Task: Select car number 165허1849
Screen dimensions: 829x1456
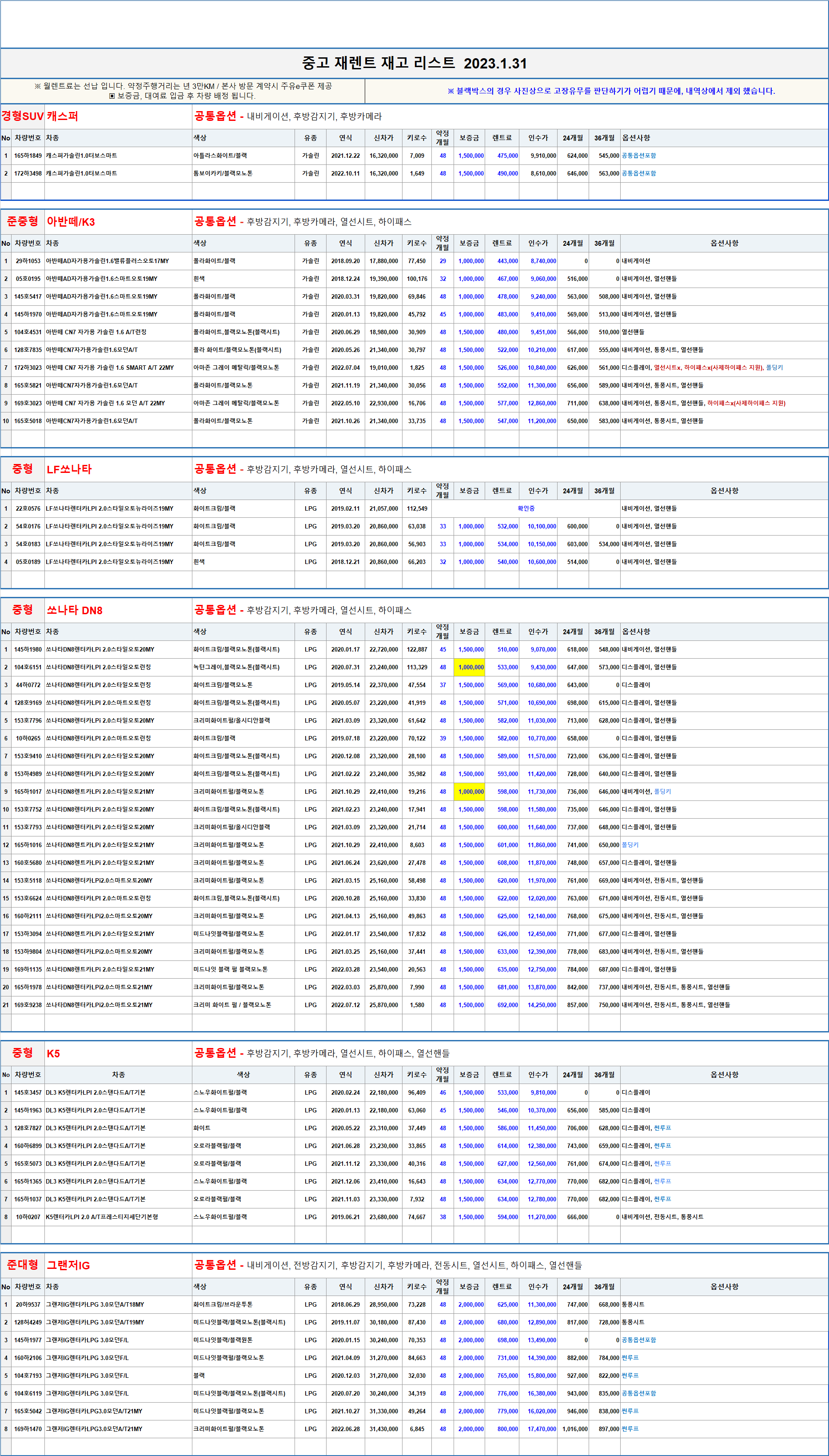Action: tap(28, 156)
